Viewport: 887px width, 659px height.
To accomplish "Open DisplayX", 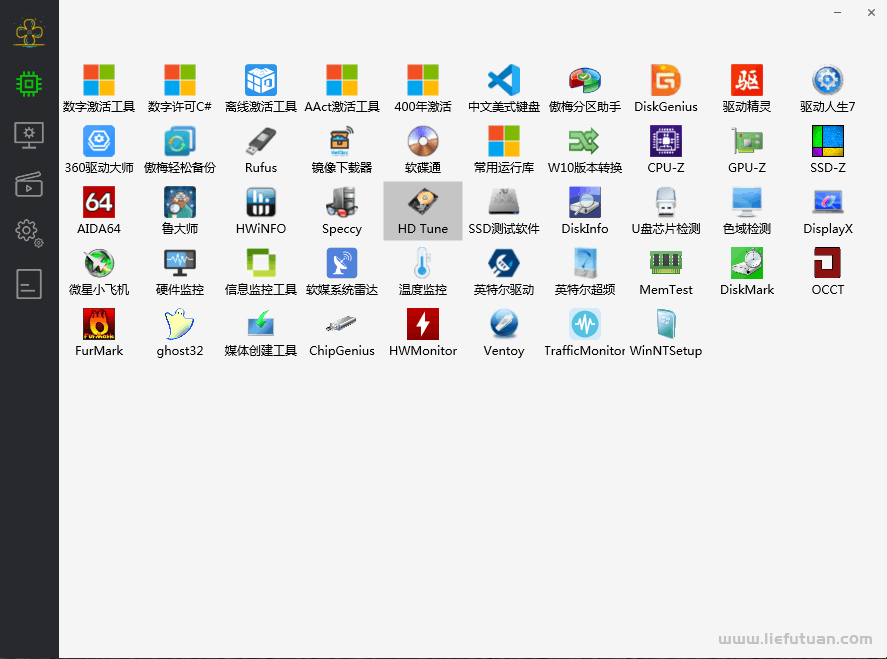I will click(828, 211).
